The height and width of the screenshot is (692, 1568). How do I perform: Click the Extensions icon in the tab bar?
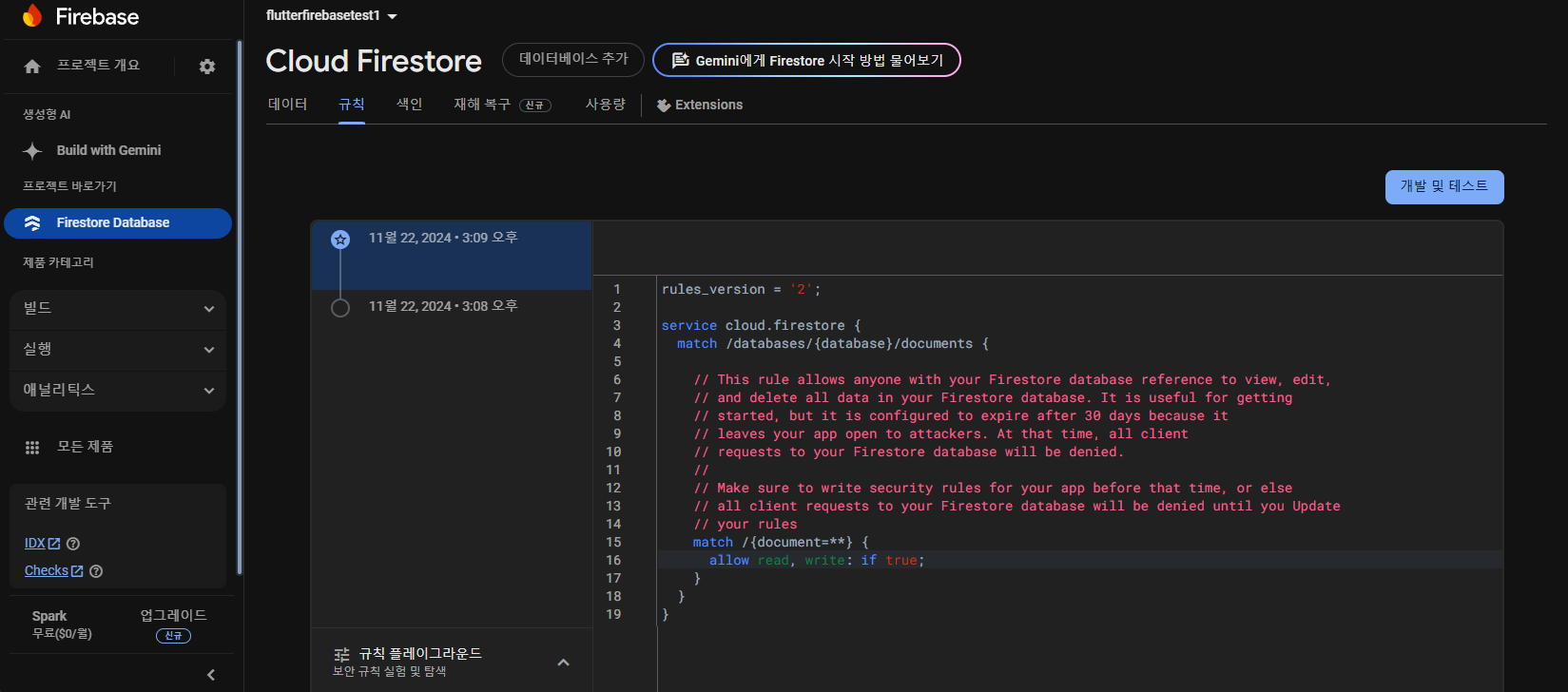coord(664,106)
